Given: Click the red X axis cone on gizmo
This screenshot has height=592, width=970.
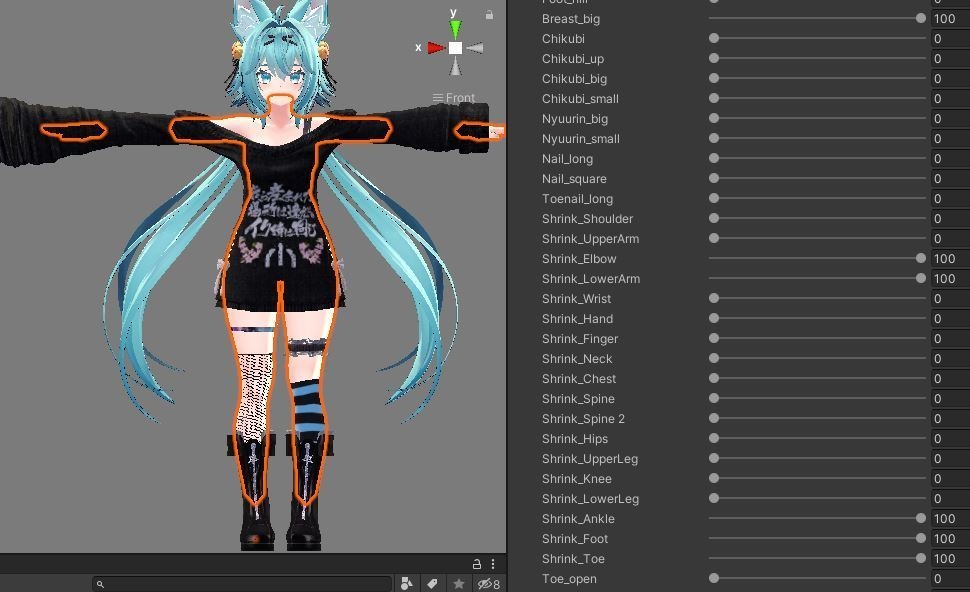Looking at the screenshot, I should click(x=436, y=48).
